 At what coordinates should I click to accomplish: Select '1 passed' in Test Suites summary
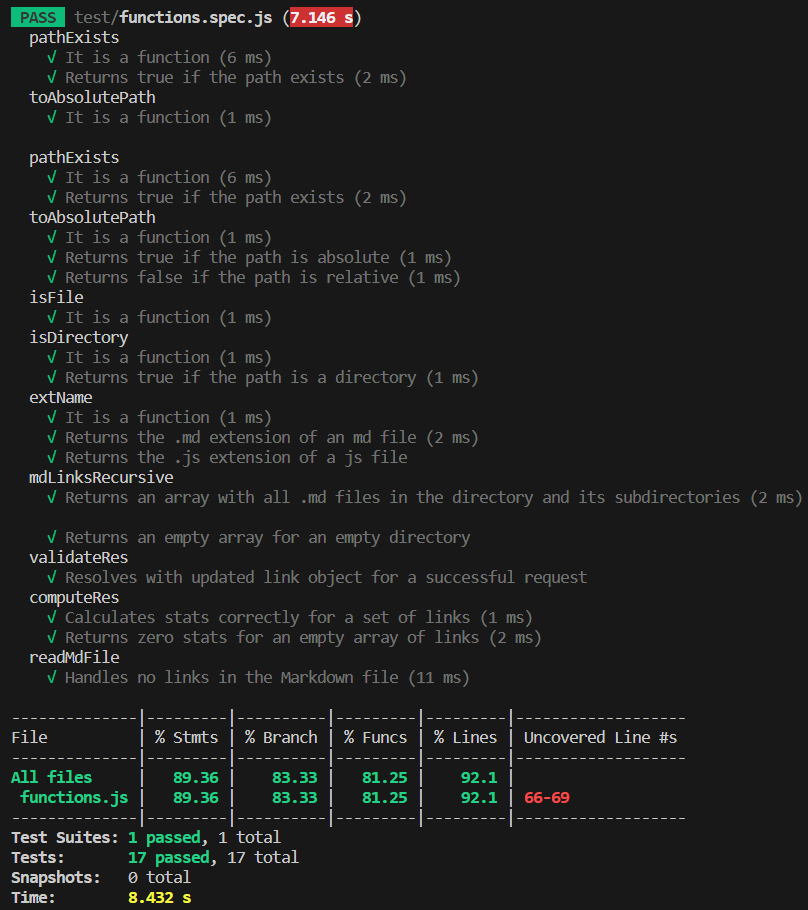click(x=164, y=837)
